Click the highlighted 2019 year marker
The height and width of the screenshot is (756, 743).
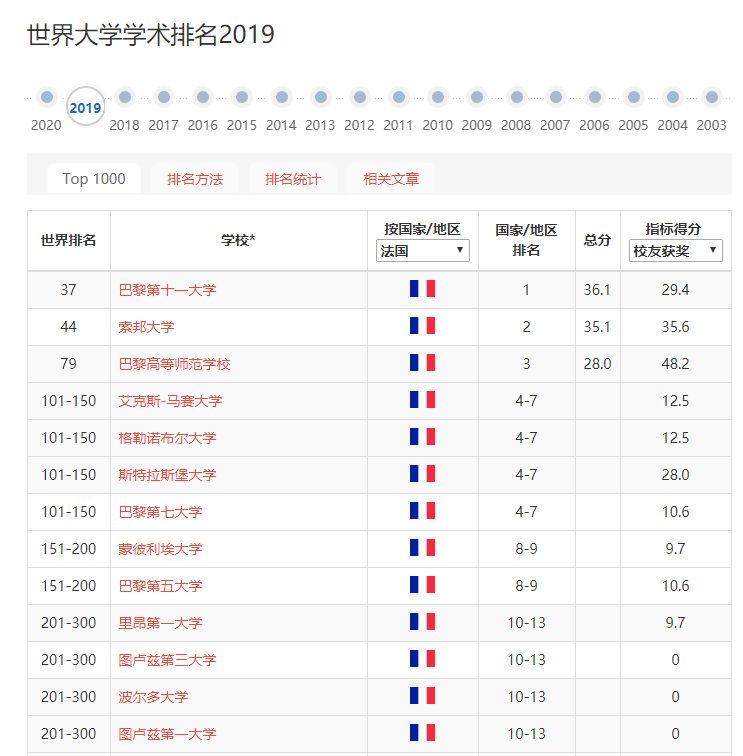click(x=85, y=106)
